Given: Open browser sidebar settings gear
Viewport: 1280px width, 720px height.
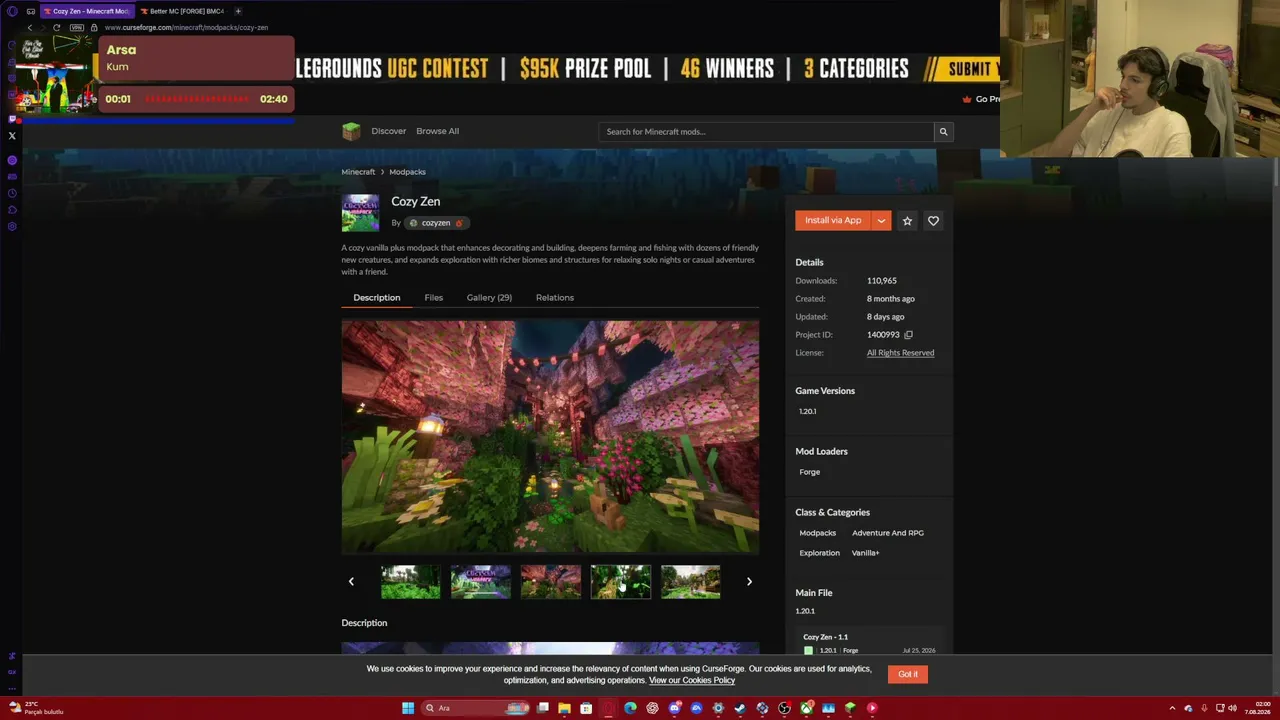Looking at the screenshot, I should tap(12, 227).
